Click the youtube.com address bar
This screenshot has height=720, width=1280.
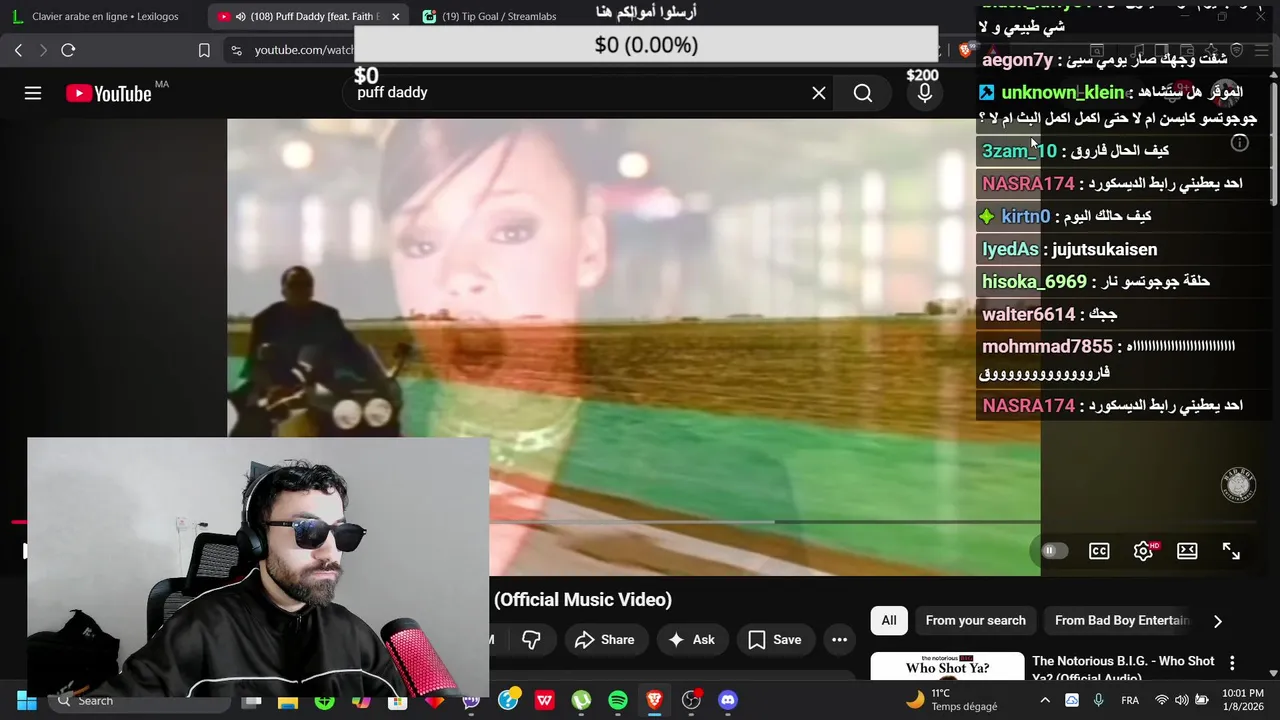coord(304,50)
